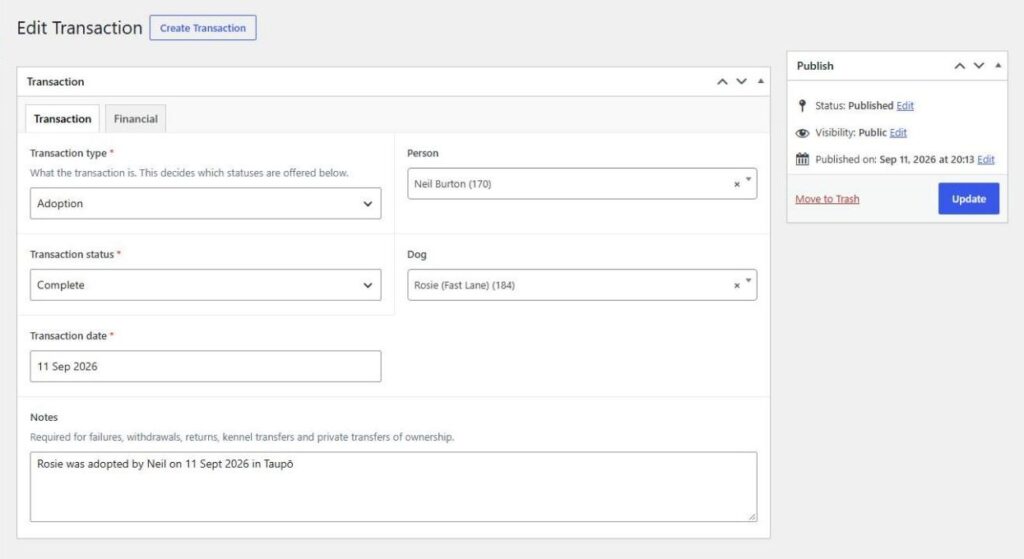Open the Transaction status dropdown
Image resolution: width=1024 pixels, height=559 pixels.
[x=205, y=285]
